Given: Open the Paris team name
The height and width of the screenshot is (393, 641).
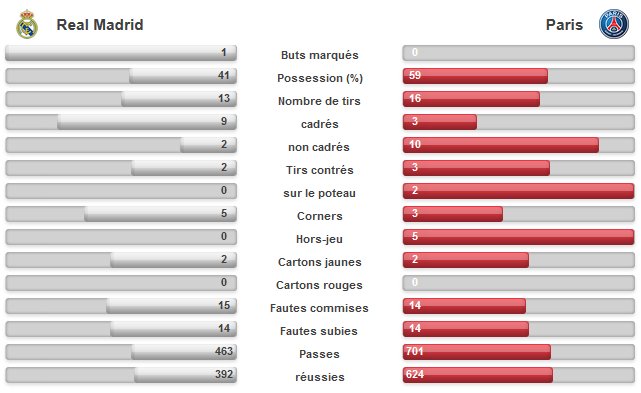Looking at the screenshot, I should click(564, 25).
